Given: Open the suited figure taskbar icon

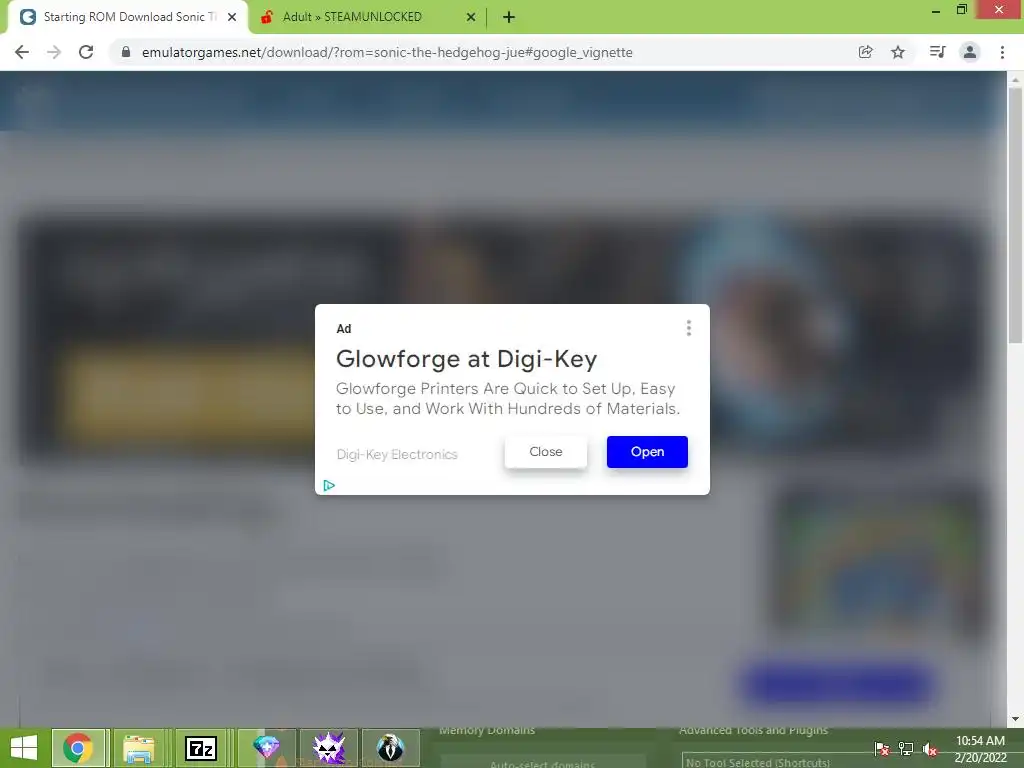Looking at the screenshot, I should (x=391, y=748).
